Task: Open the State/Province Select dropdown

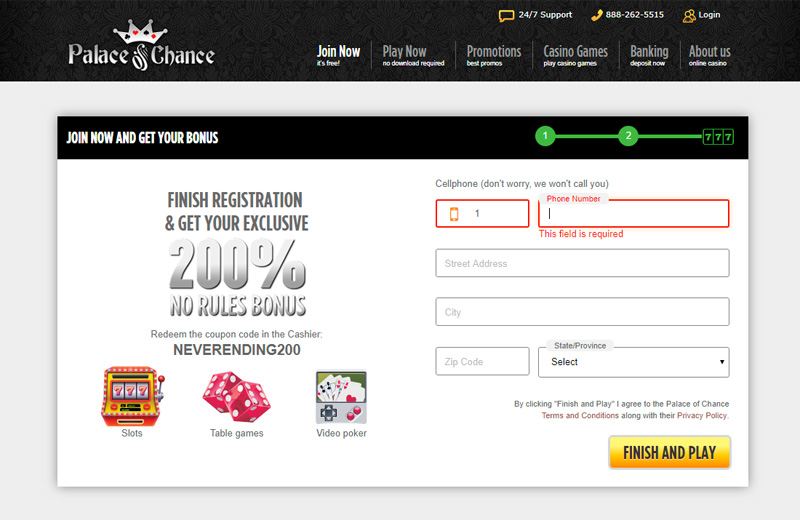Action: (x=633, y=362)
